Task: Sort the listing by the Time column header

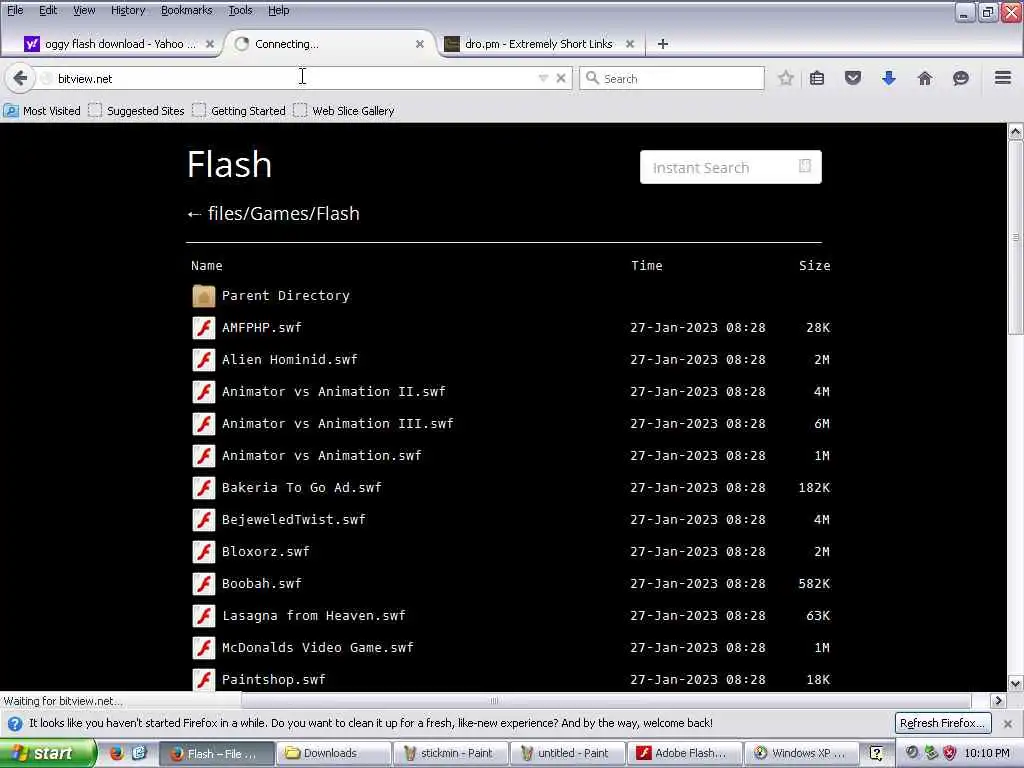Action: [x=647, y=265]
